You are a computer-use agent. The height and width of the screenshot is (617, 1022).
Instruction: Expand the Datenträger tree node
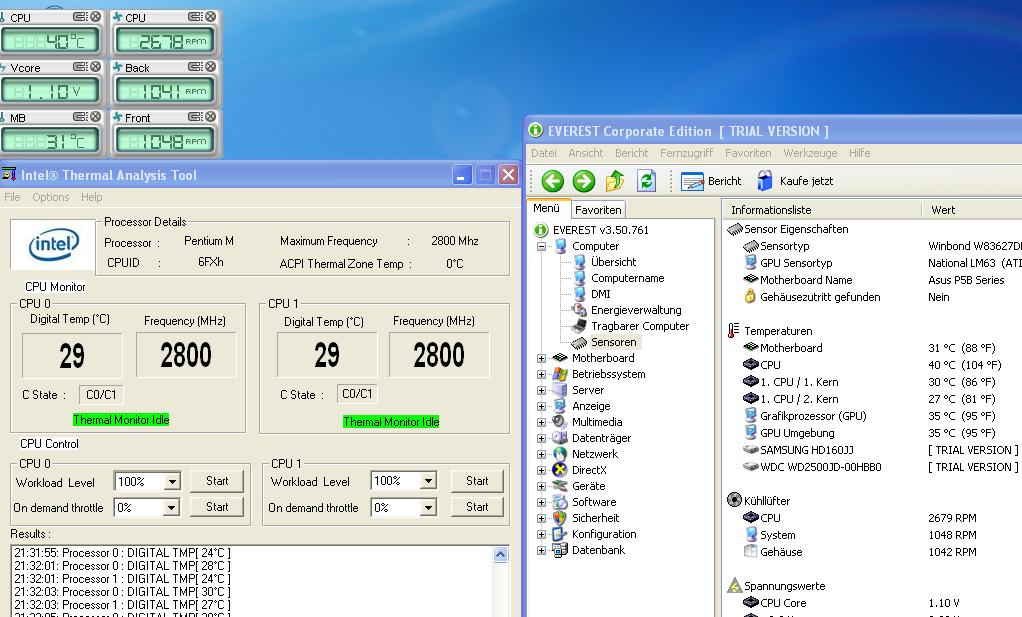(x=541, y=438)
